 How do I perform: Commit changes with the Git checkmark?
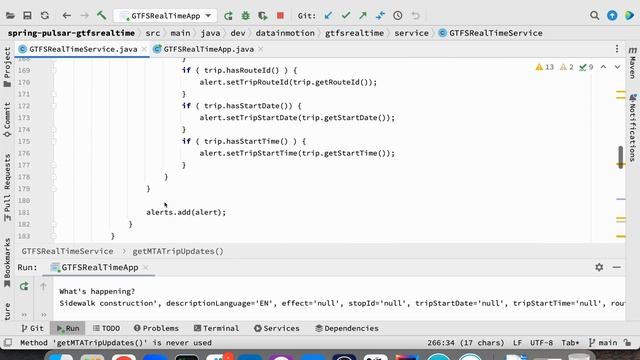point(346,16)
